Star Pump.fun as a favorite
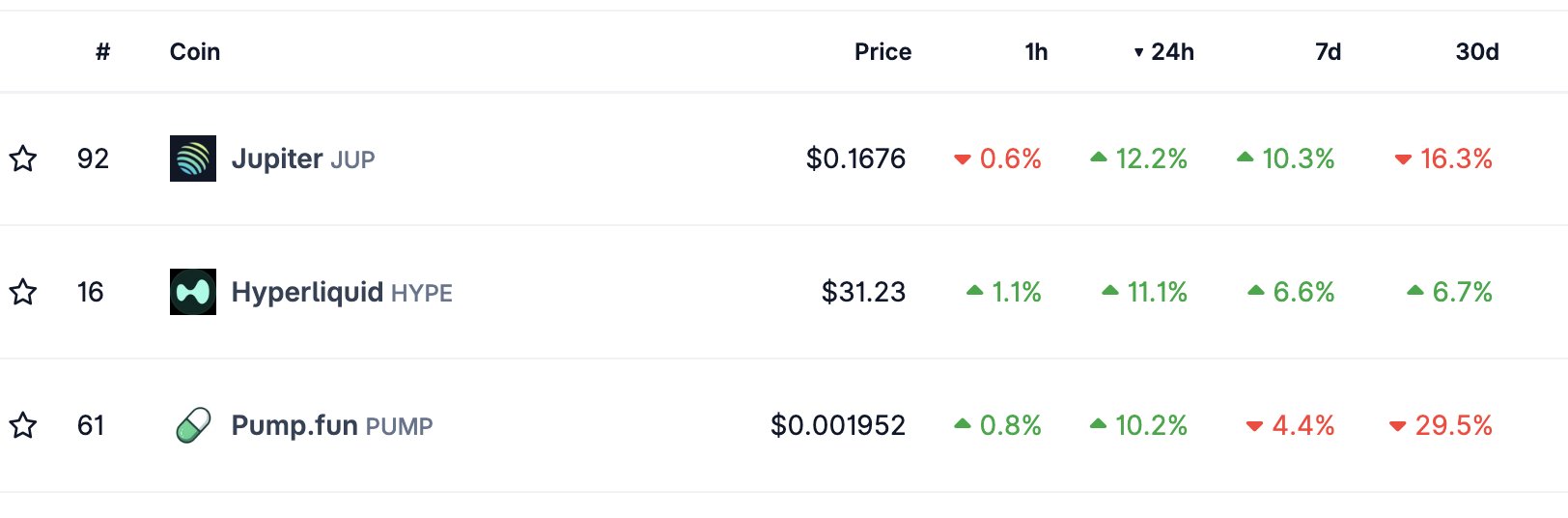This screenshot has height=518, width=1568. [23, 425]
